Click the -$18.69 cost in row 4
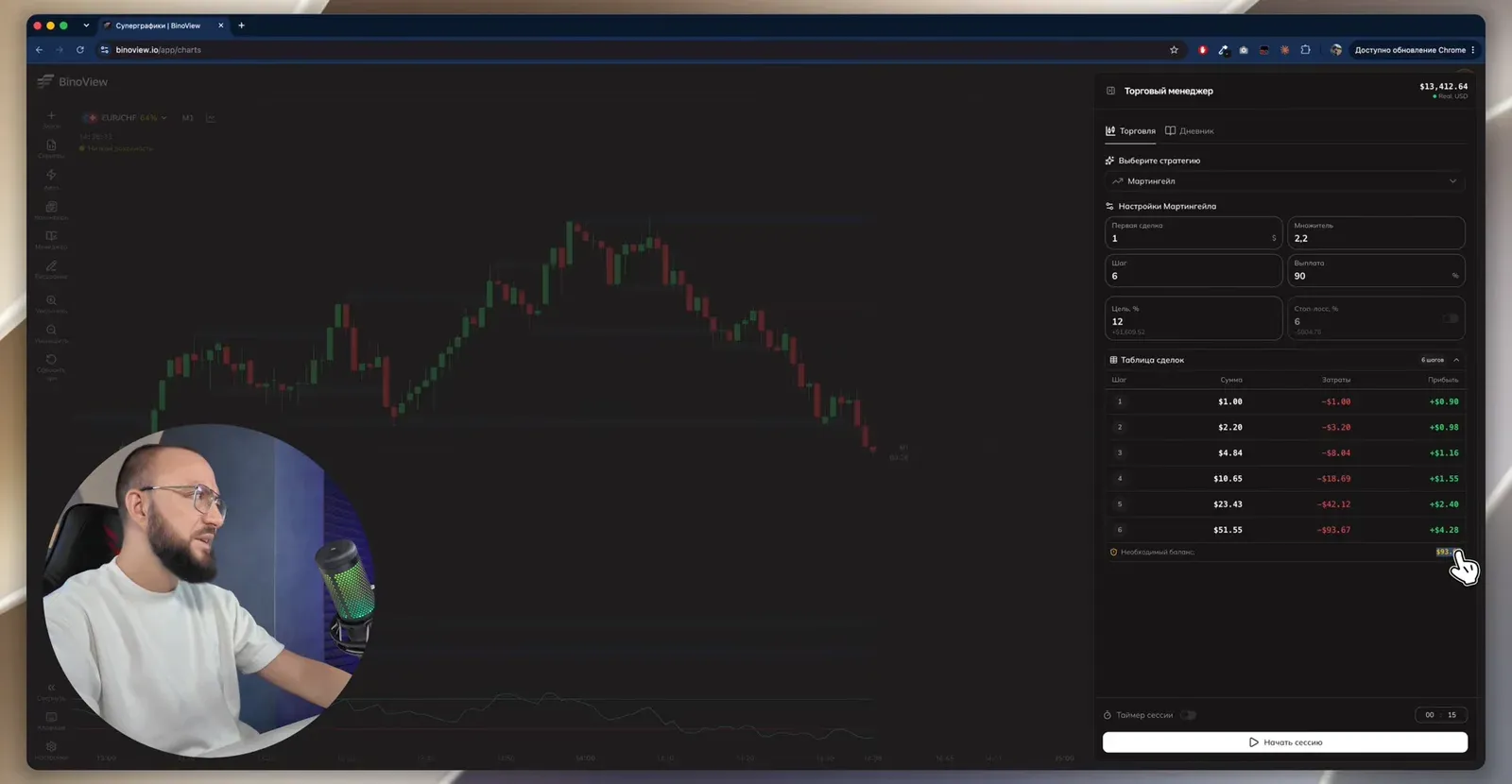 click(1334, 479)
